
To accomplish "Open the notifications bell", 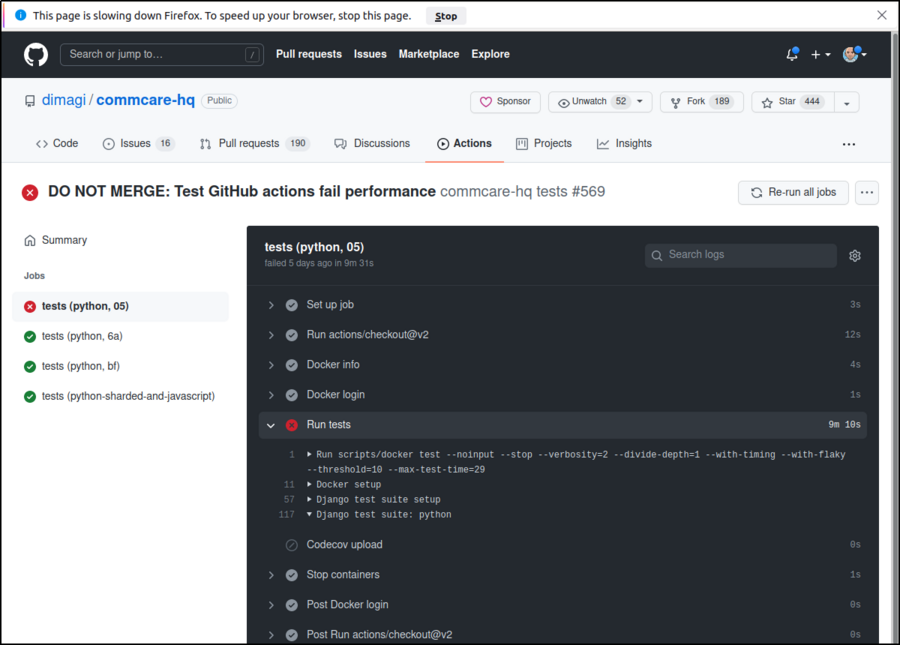I will click(792, 54).
